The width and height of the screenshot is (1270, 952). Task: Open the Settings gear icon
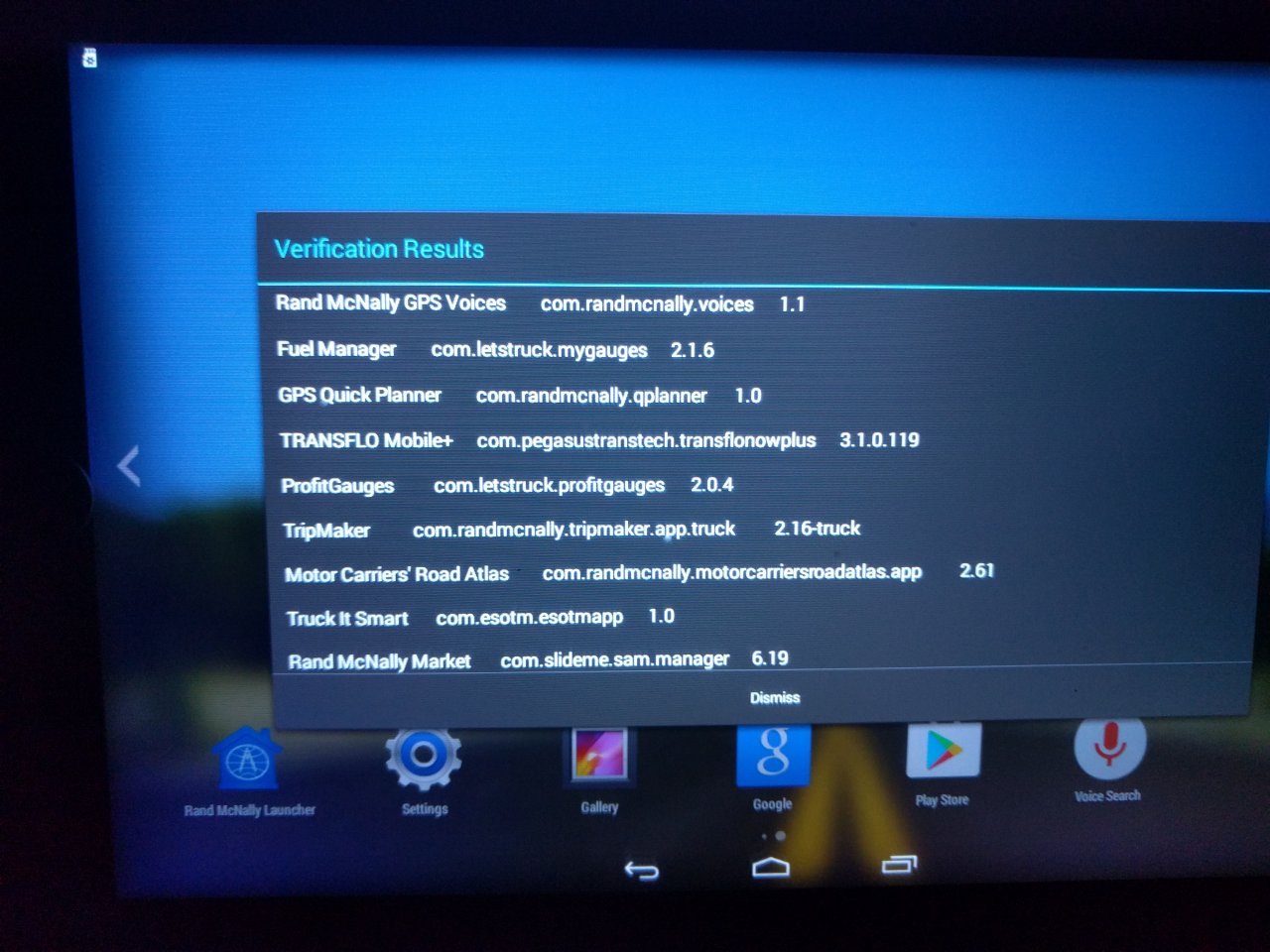pyautogui.click(x=423, y=758)
